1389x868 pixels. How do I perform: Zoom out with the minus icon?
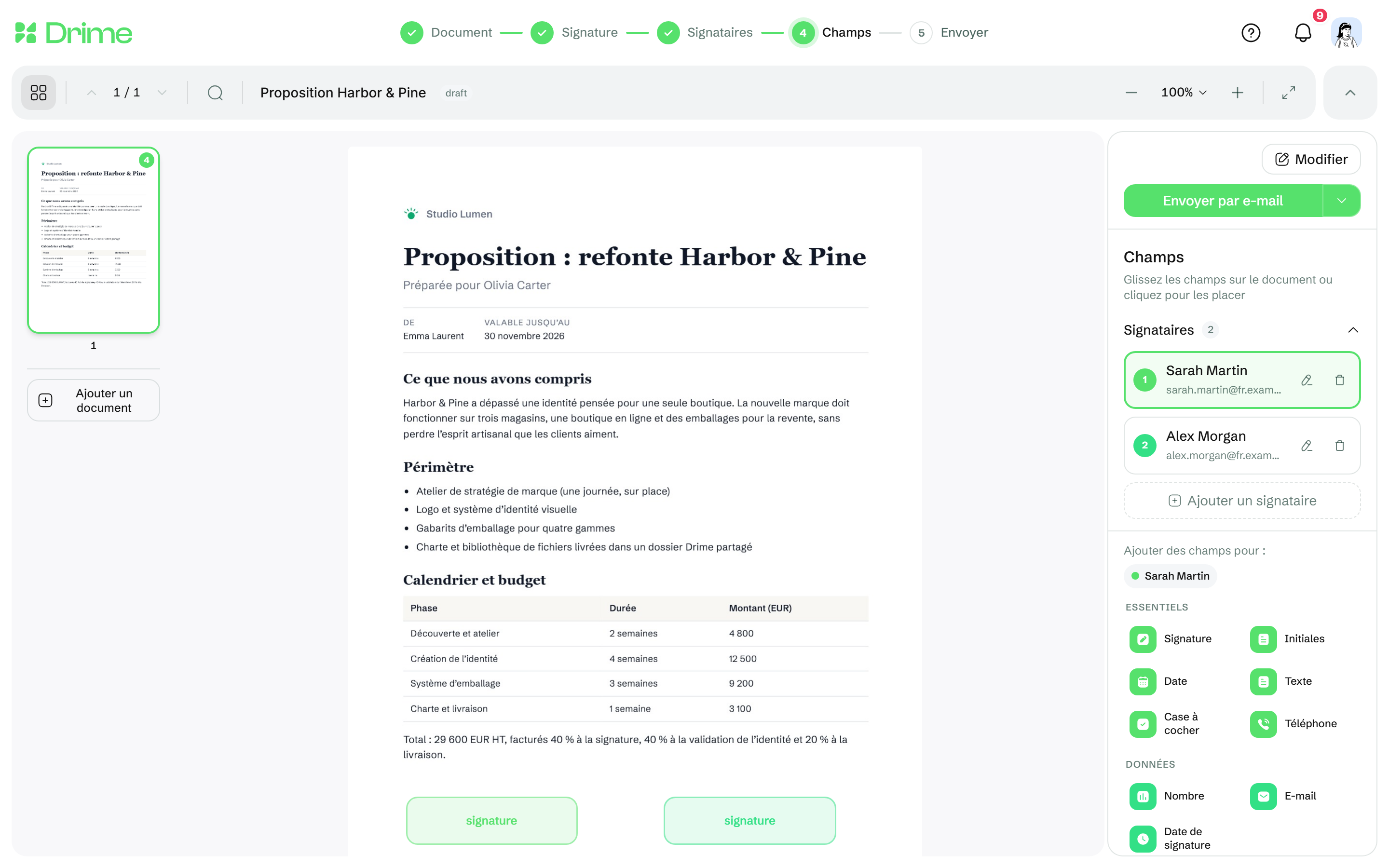click(1130, 93)
